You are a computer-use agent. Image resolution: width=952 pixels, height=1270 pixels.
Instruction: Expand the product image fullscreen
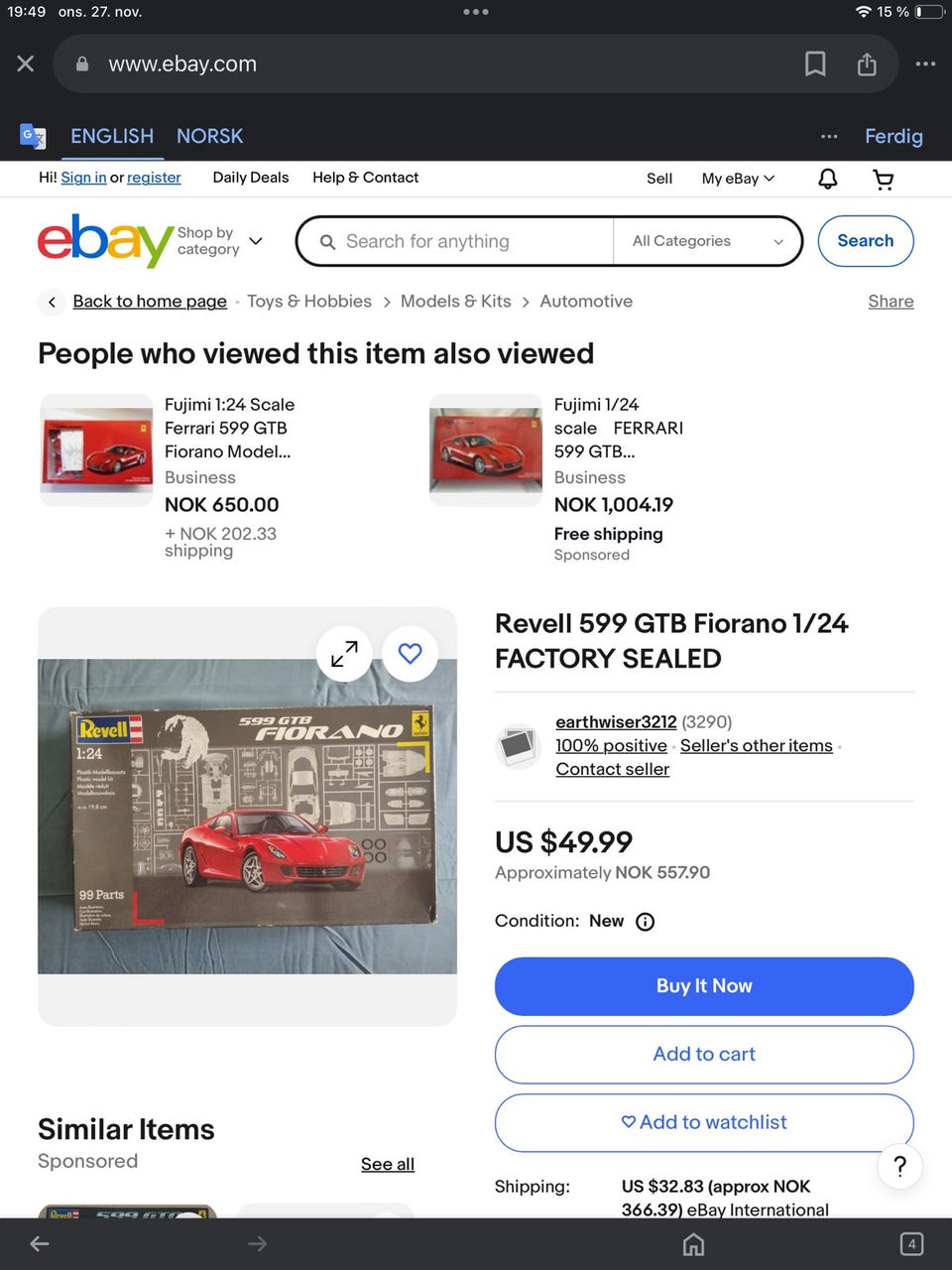tap(344, 654)
